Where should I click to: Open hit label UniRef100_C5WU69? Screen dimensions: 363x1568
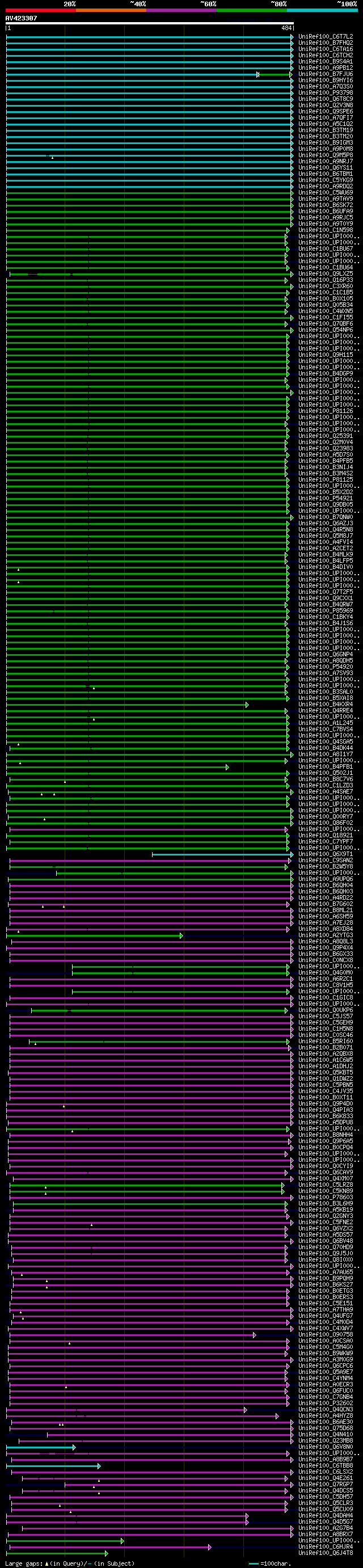325,192
